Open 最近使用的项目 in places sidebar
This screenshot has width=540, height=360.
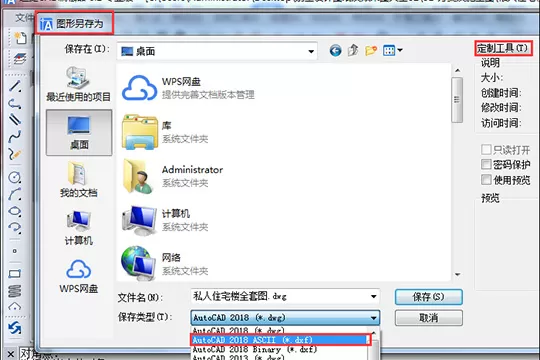click(x=79, y=84)
